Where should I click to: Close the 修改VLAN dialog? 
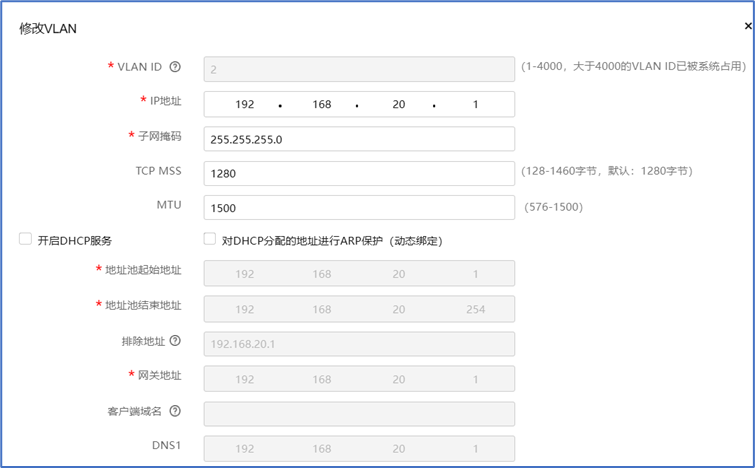tap(748, 26)
